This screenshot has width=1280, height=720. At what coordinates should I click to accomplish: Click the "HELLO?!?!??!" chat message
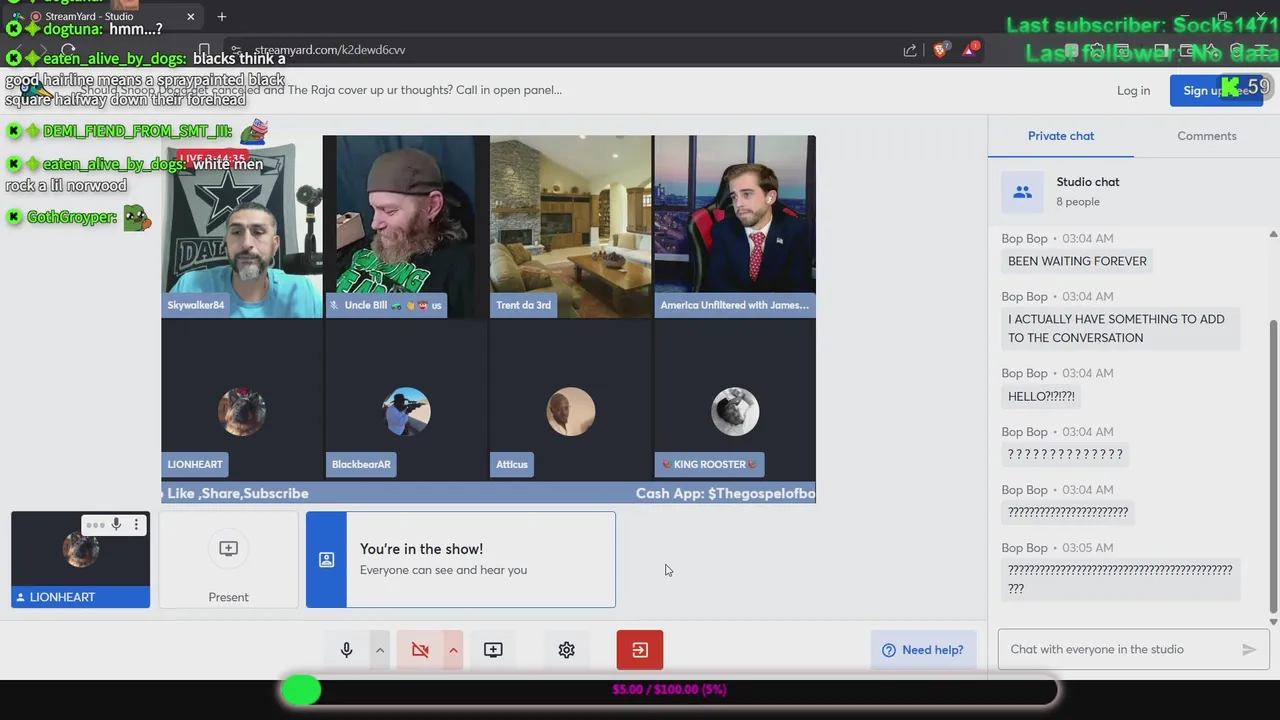coord(1041,396)
